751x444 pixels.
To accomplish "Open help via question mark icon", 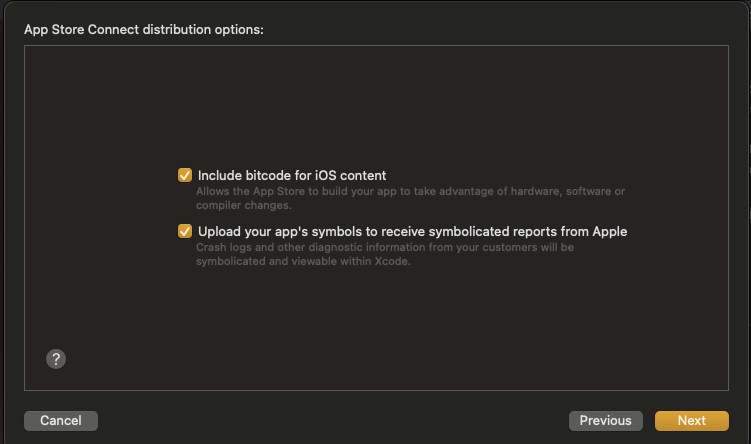I will [x=56, y=359].
